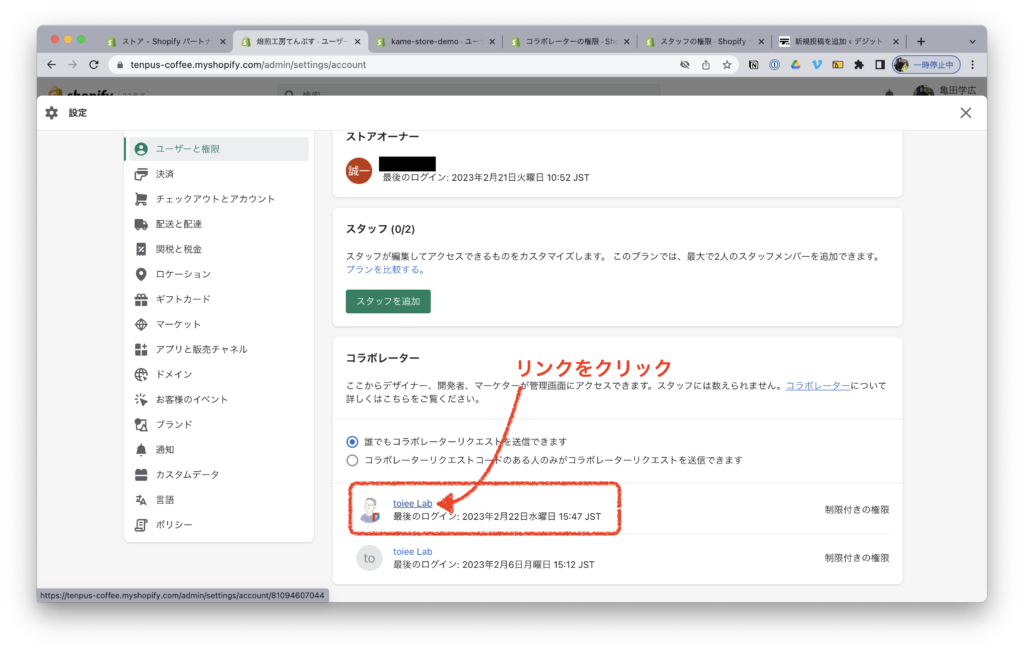Click the 配送と配達 truck icon
1024x651 pixels.
coord(141,224)
